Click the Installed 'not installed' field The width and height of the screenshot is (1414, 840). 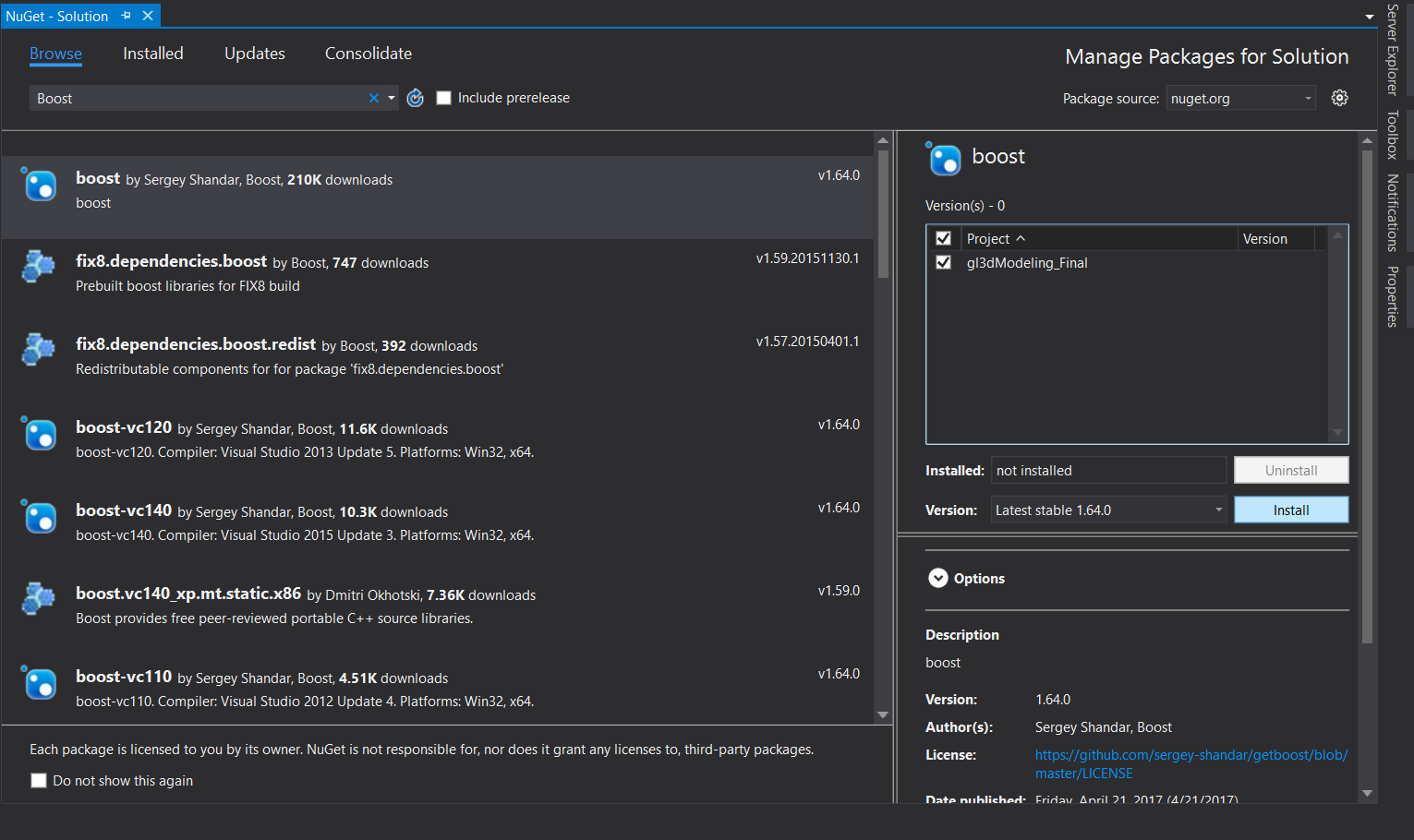click(1108, 470)
